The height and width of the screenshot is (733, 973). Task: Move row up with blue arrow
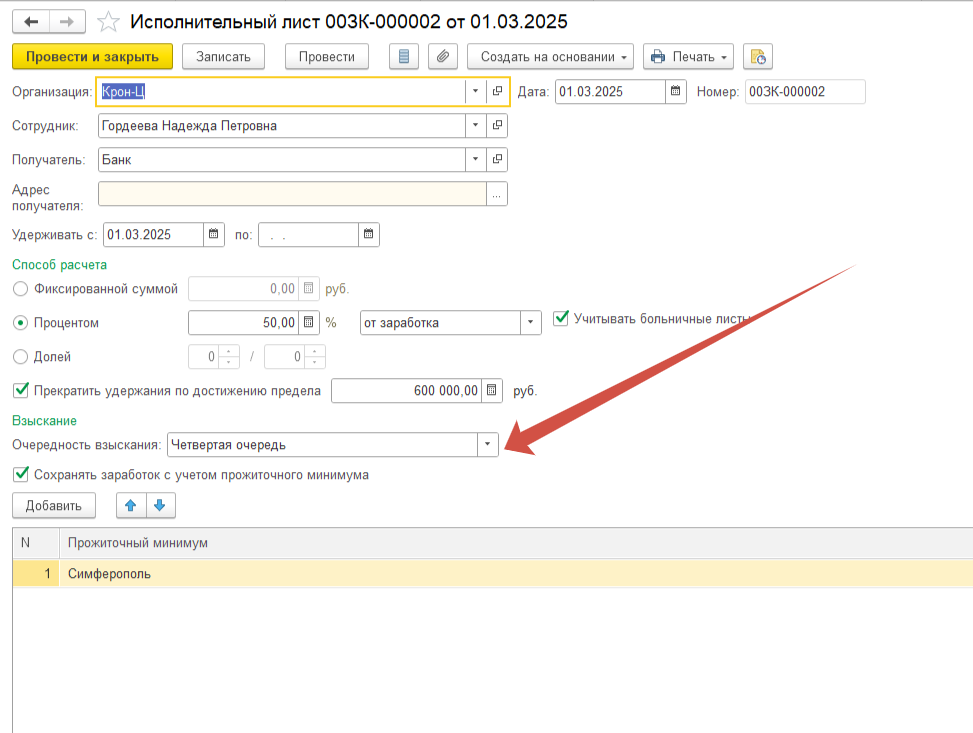(131, 506)
